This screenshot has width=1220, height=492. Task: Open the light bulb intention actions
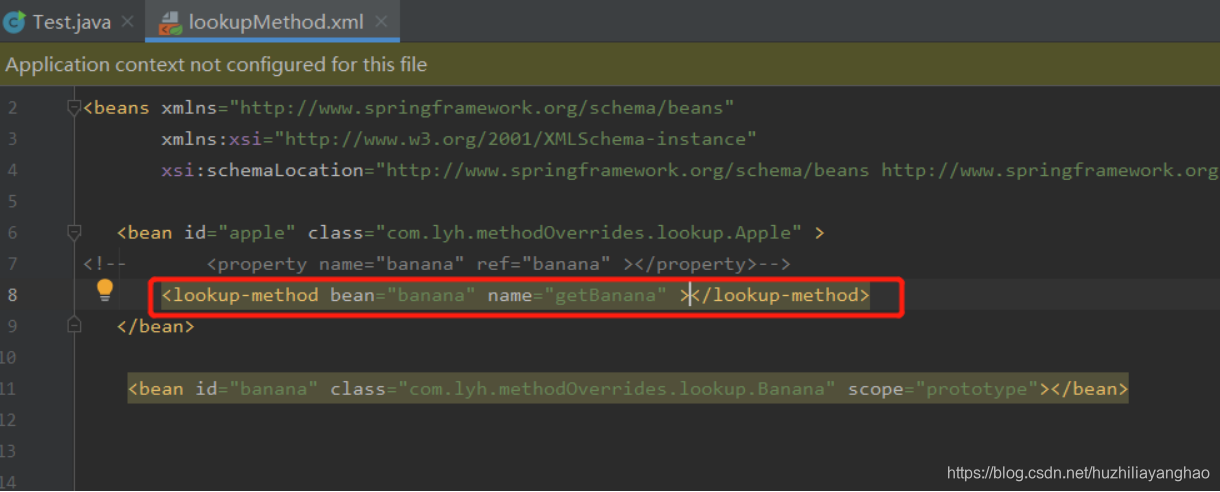point(104,291)
